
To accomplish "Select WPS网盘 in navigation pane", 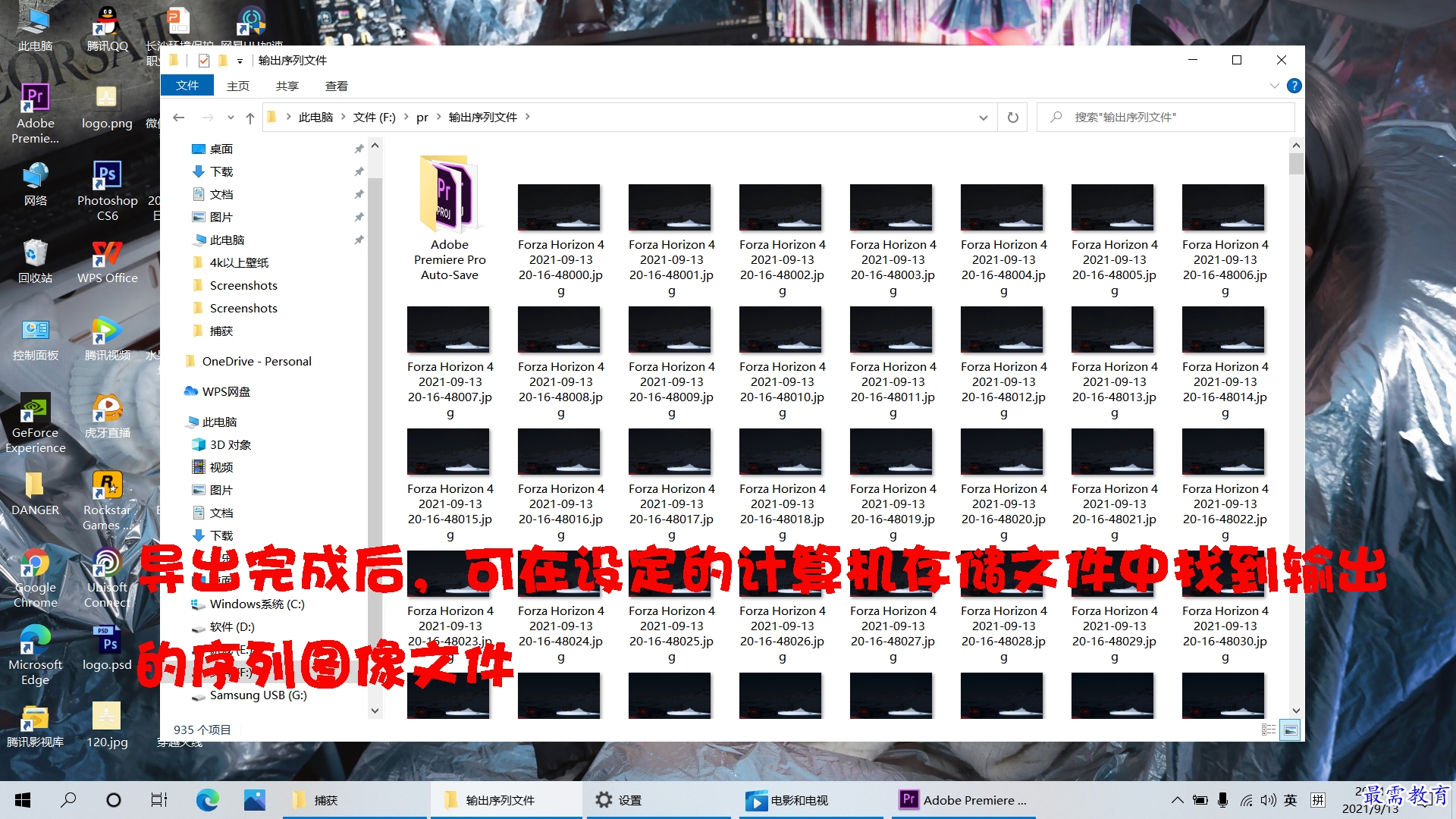I will tap(226, 392).
